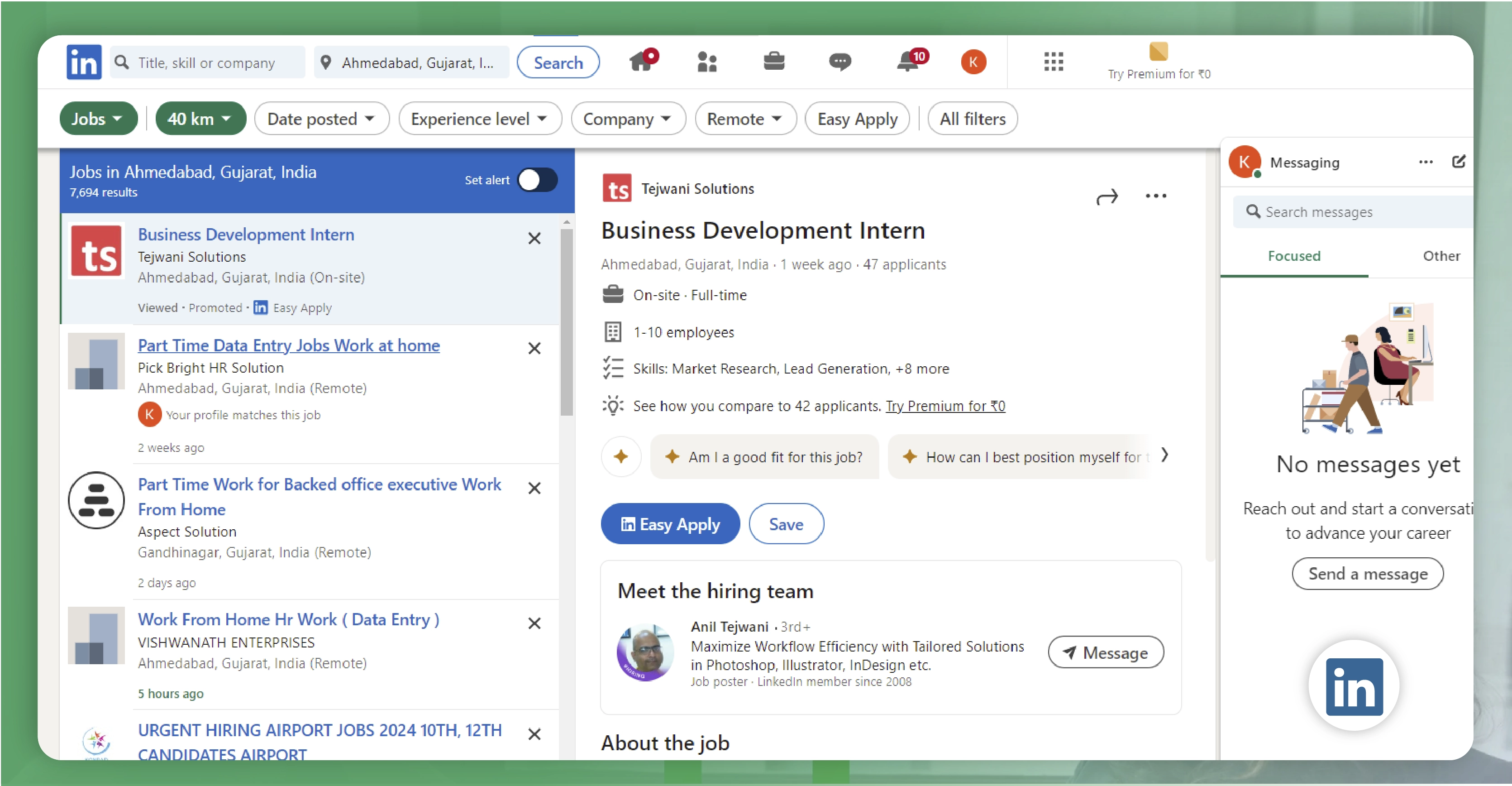Click Try Premium for ₹0 in navbar
This screenshot has width=1512, height=786.
click(x=1159, y=74)
